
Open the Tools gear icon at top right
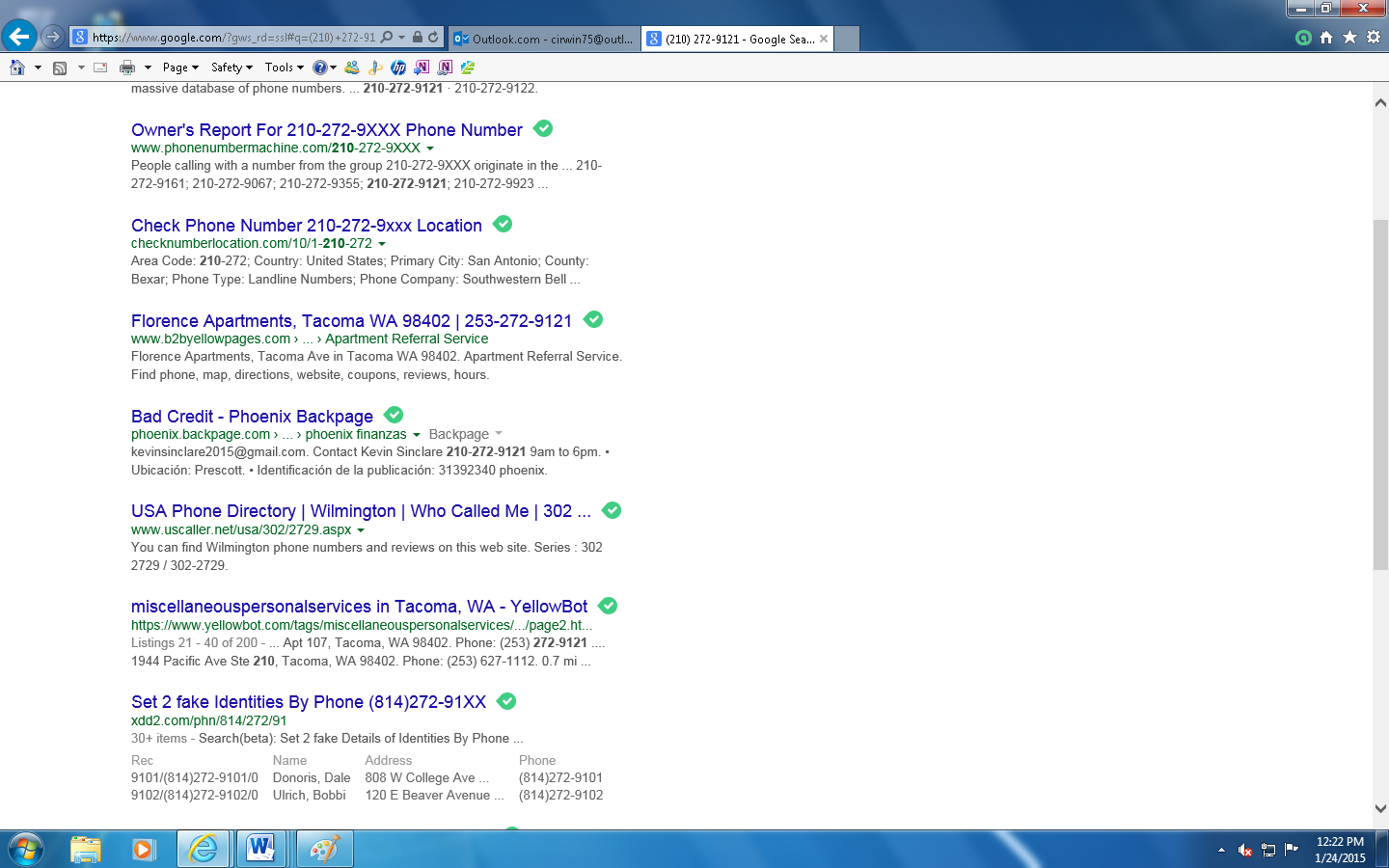(1374, 37)
